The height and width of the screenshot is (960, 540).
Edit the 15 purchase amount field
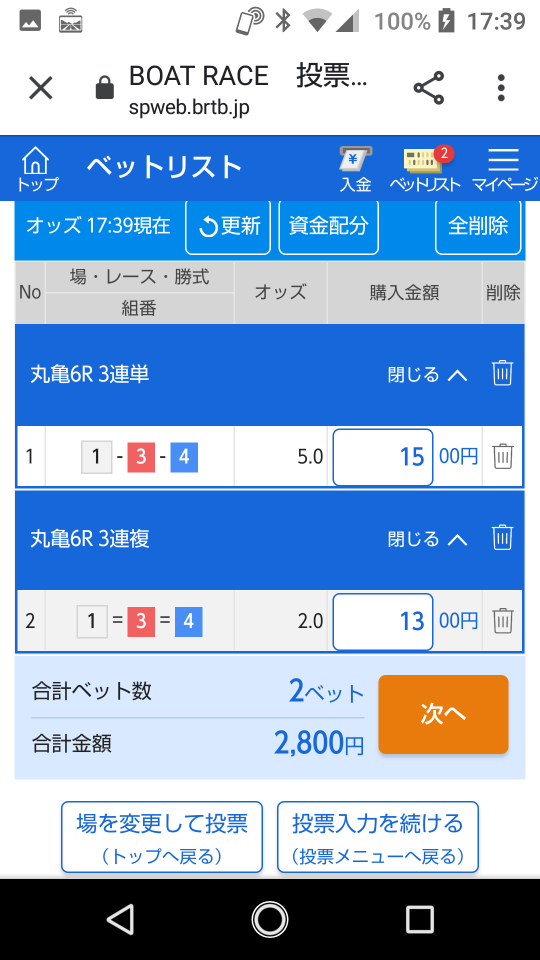(383, 457)
